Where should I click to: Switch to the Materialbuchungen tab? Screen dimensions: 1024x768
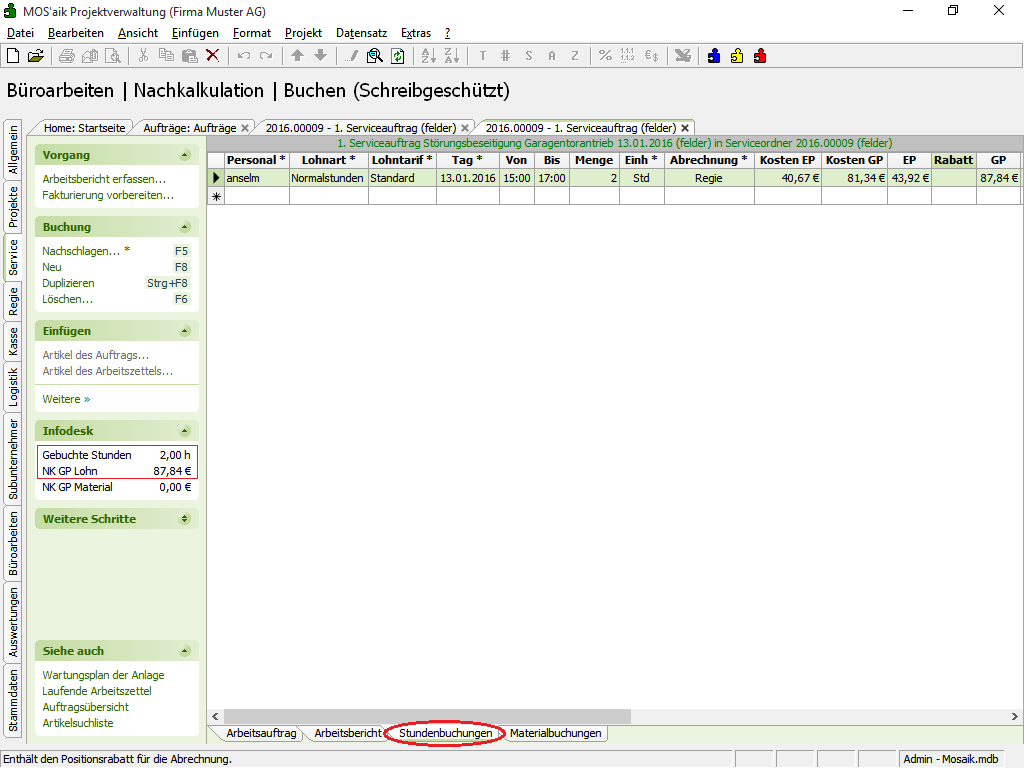[555, 733]
